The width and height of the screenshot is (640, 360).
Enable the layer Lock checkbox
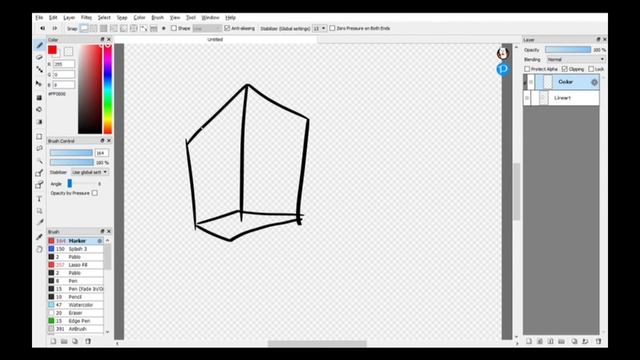[591, 69]
